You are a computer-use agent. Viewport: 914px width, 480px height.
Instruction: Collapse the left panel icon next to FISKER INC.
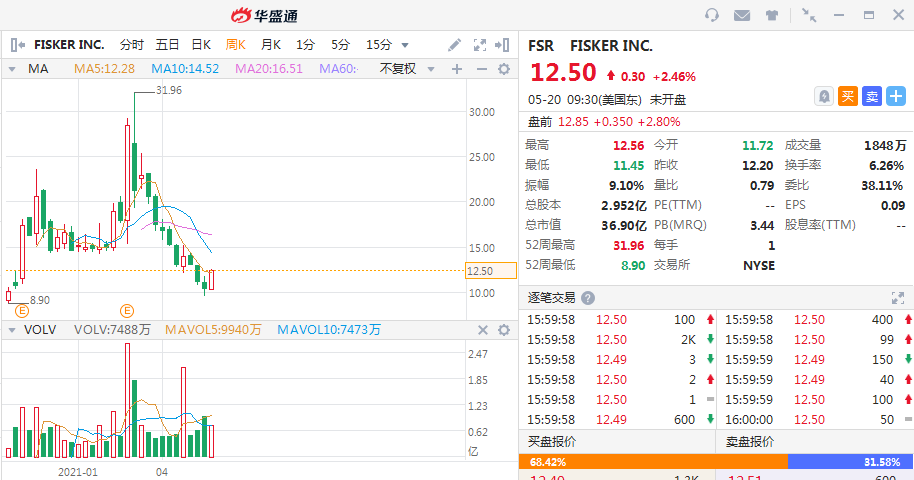17,45
